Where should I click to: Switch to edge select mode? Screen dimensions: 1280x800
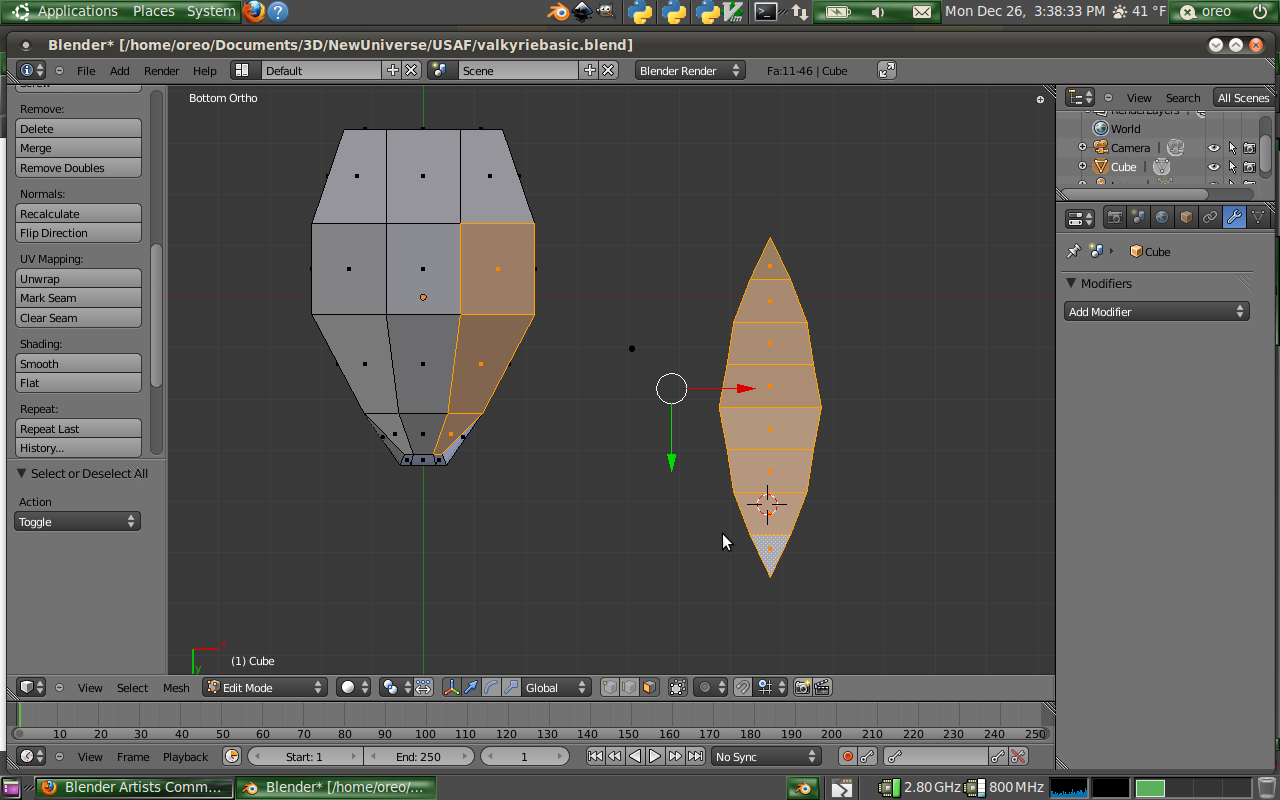tap(629, 687)
